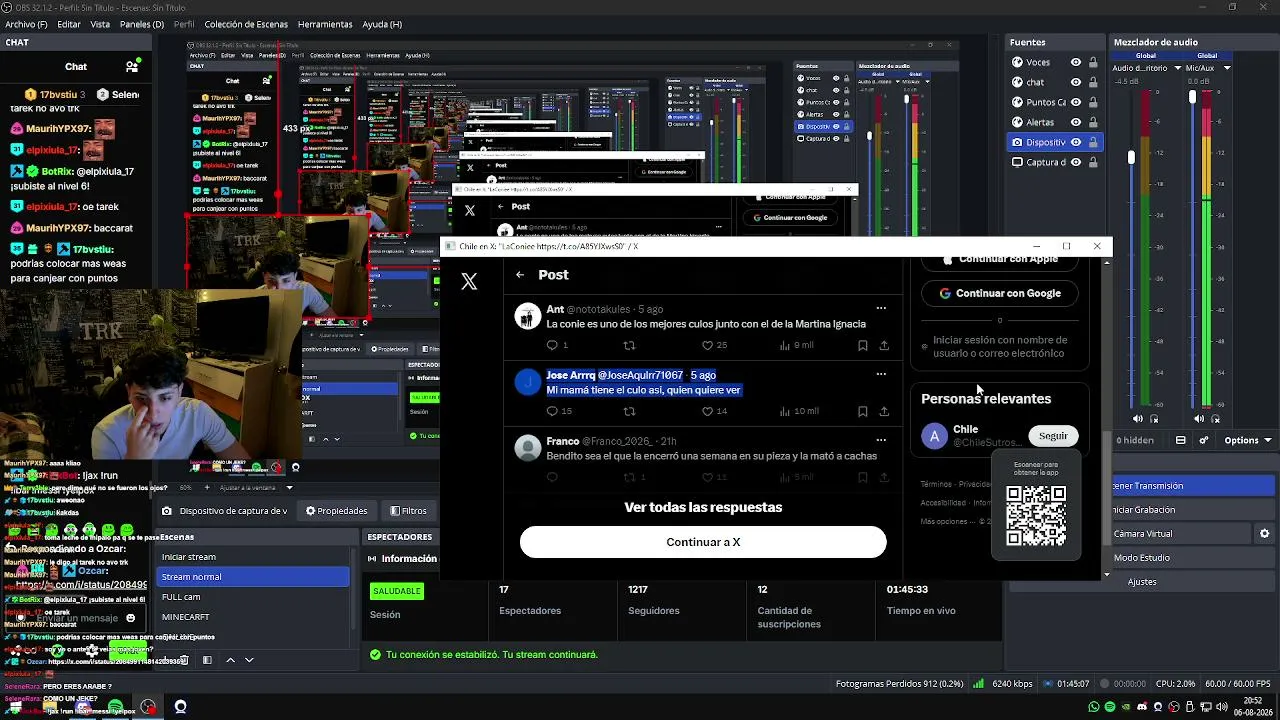Open the Paneles menu

coord(141,24)
